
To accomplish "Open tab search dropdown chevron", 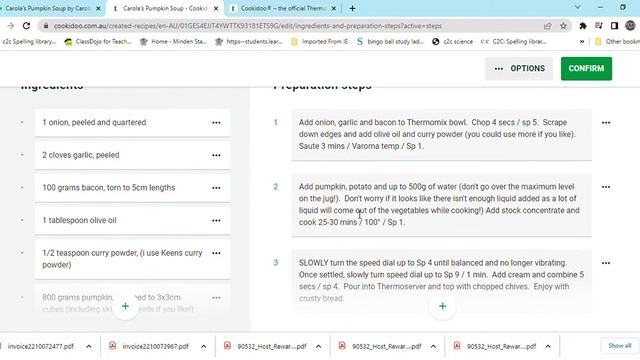I will point(578,7).
